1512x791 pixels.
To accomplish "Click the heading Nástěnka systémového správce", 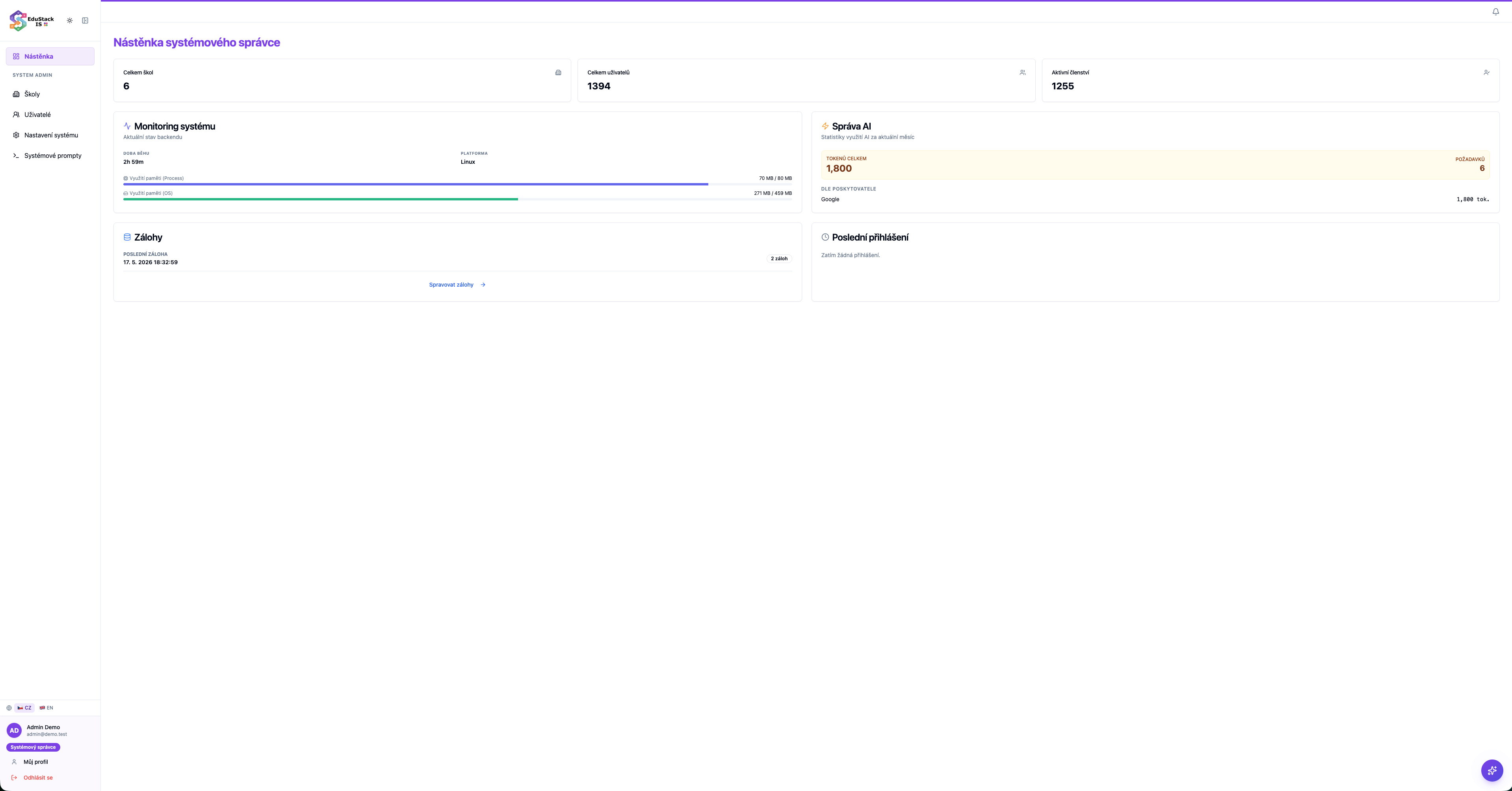I will pos(197,42).
